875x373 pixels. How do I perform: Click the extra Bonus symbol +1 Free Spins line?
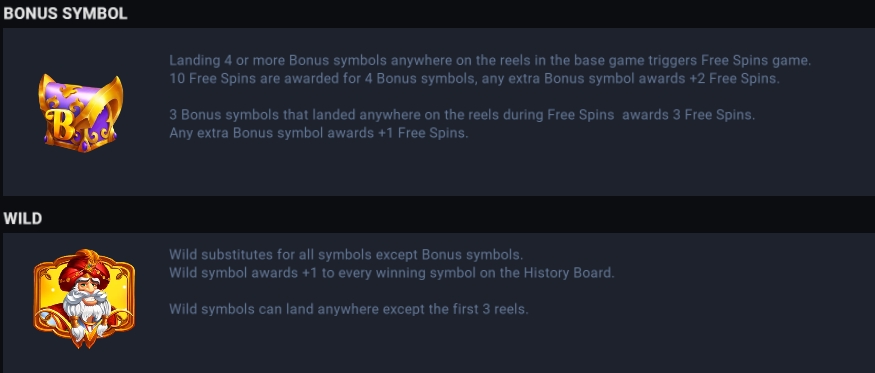319,133
